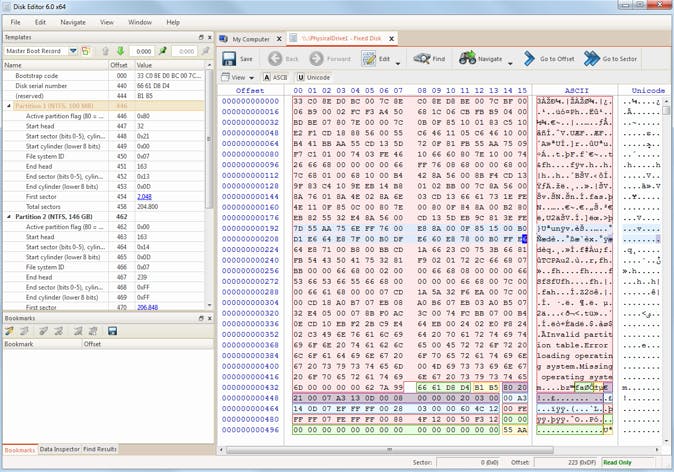Screen dimensions: 674x472
Task: Click the add bookmark icon
Action: pos(10,331)
